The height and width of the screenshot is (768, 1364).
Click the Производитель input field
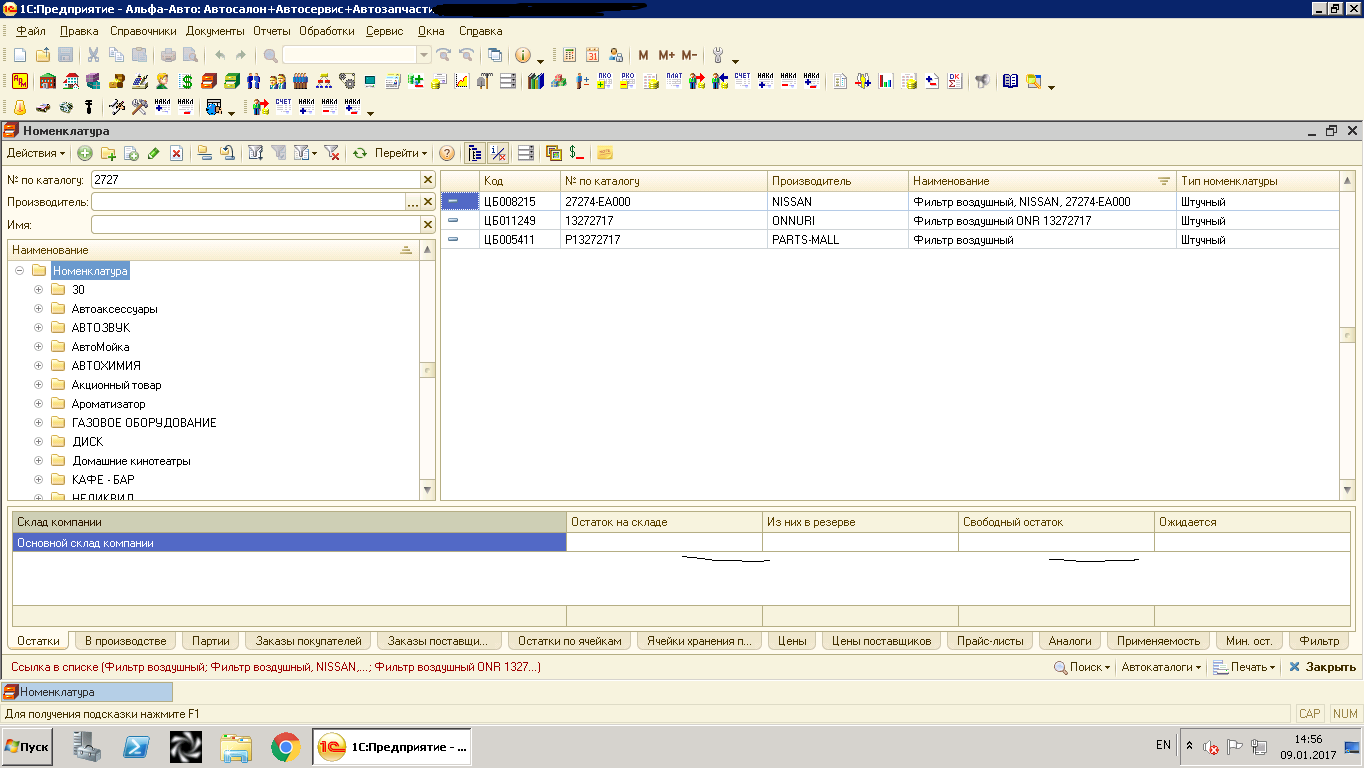click(x=248, y=202)
